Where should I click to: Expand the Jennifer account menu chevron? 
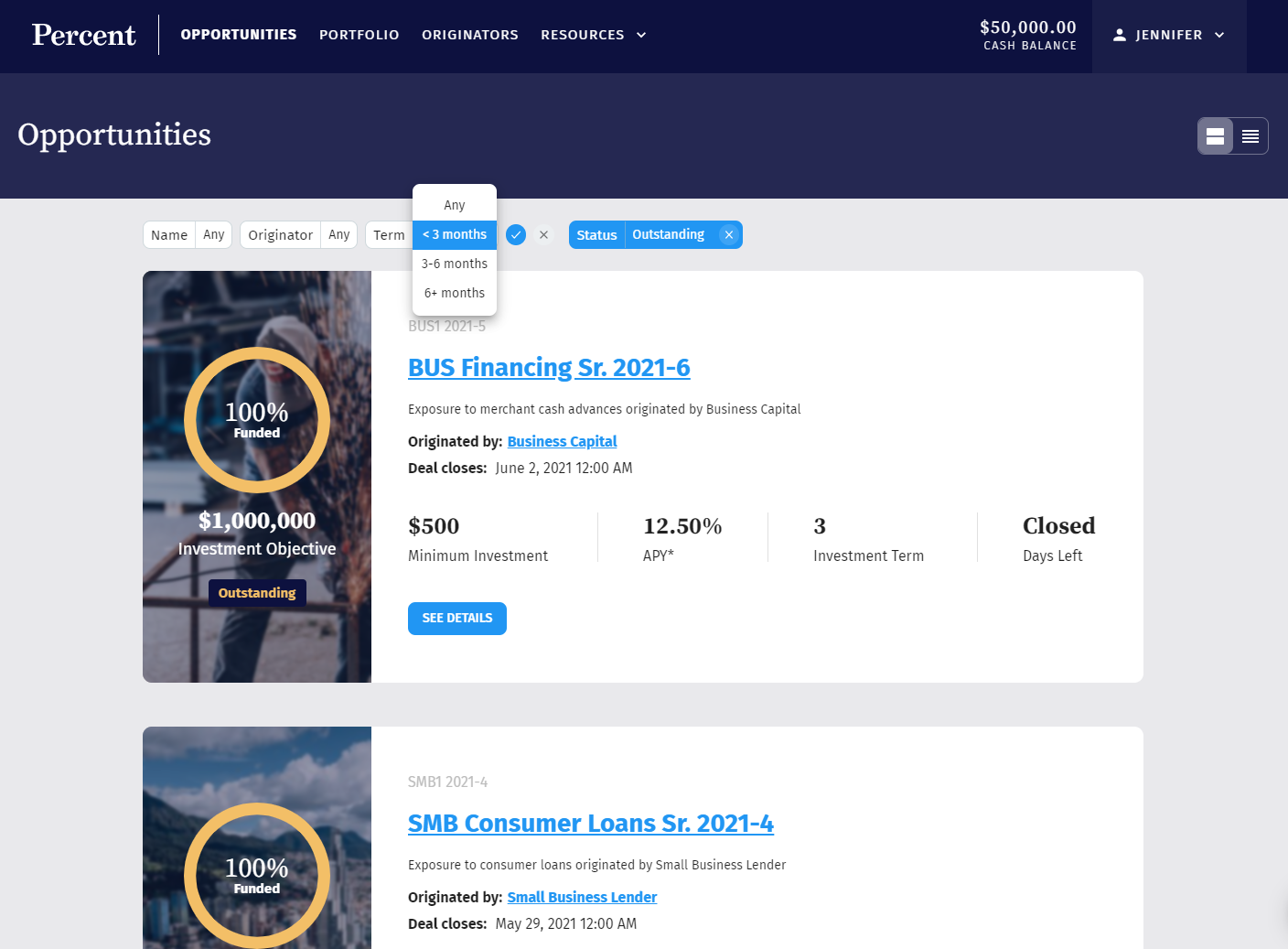1219,35
